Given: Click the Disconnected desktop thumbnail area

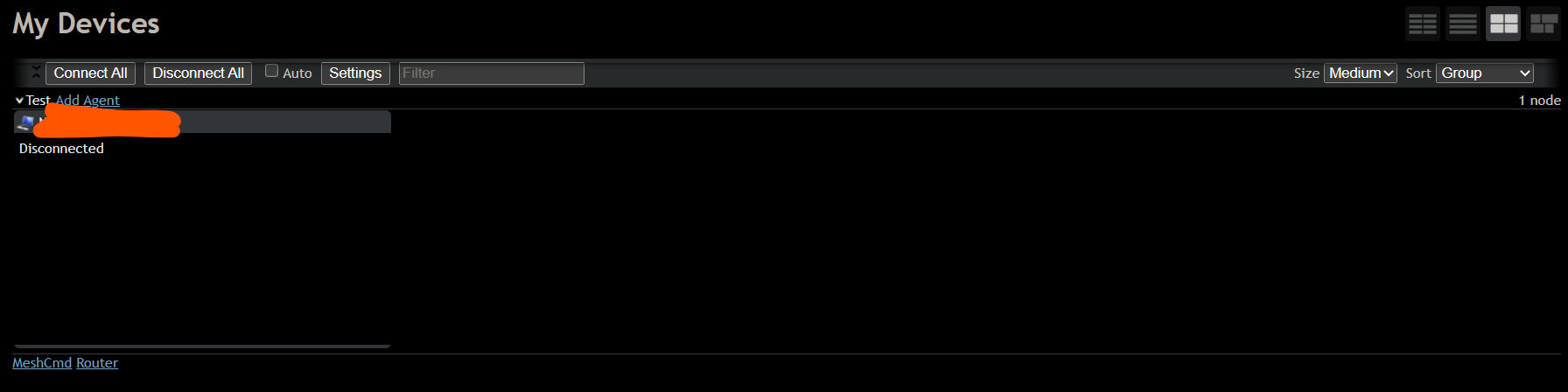Looking at the screenshot, I should [x=202, y=238].
